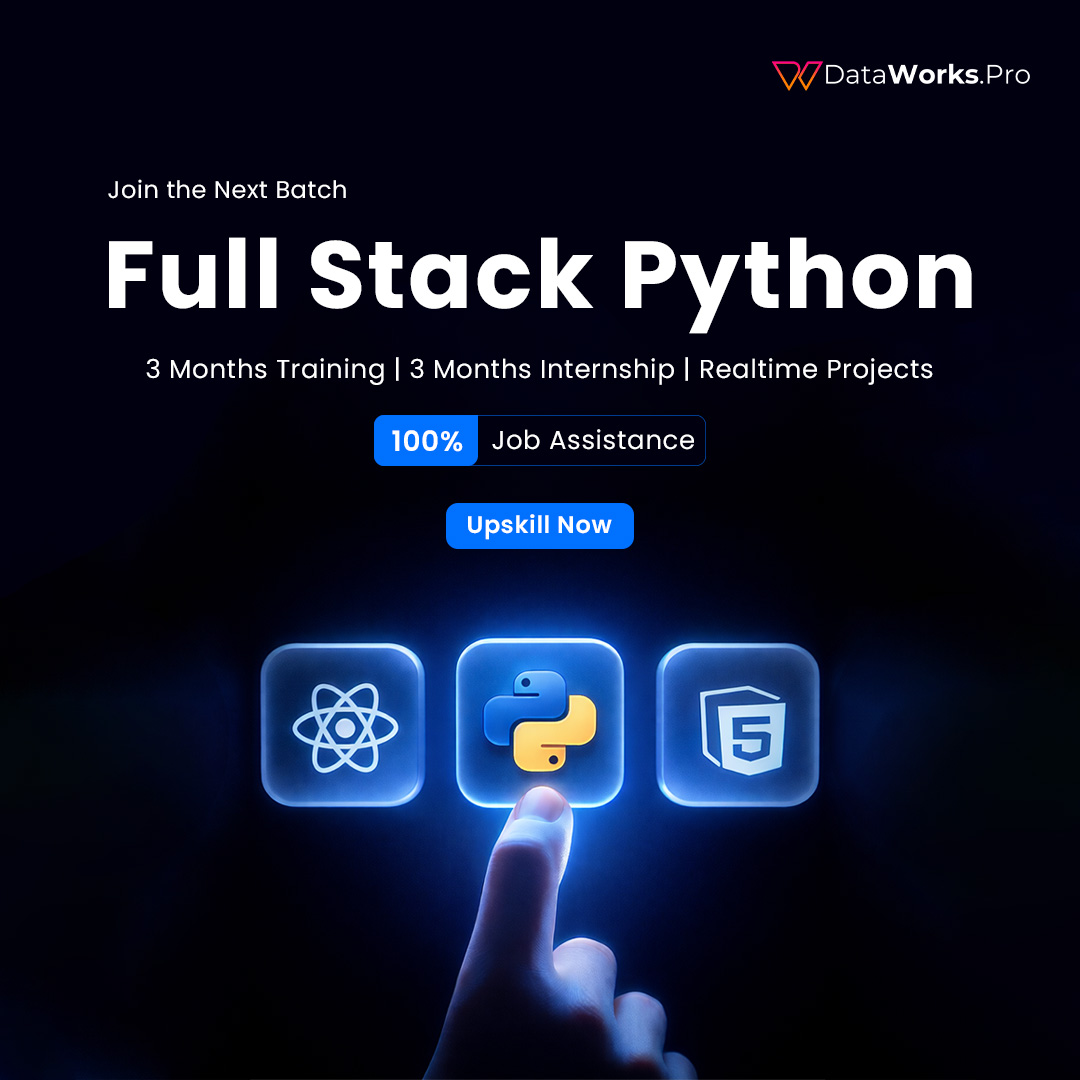1080x1080 pixels.
Task: Click the Job Assistance label
Action: click(593, 440)
